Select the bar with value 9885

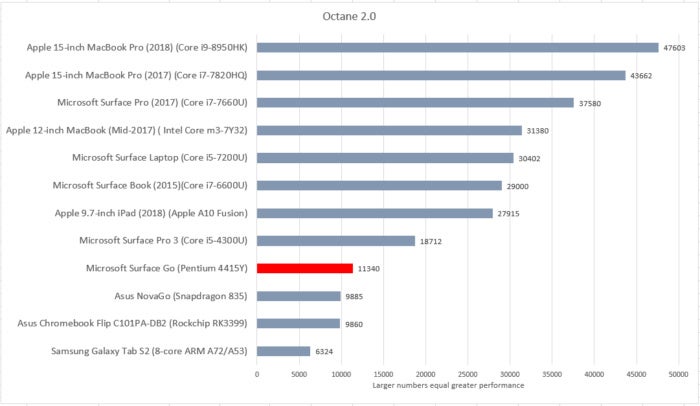pyautogui.click(x=299, y=296)
